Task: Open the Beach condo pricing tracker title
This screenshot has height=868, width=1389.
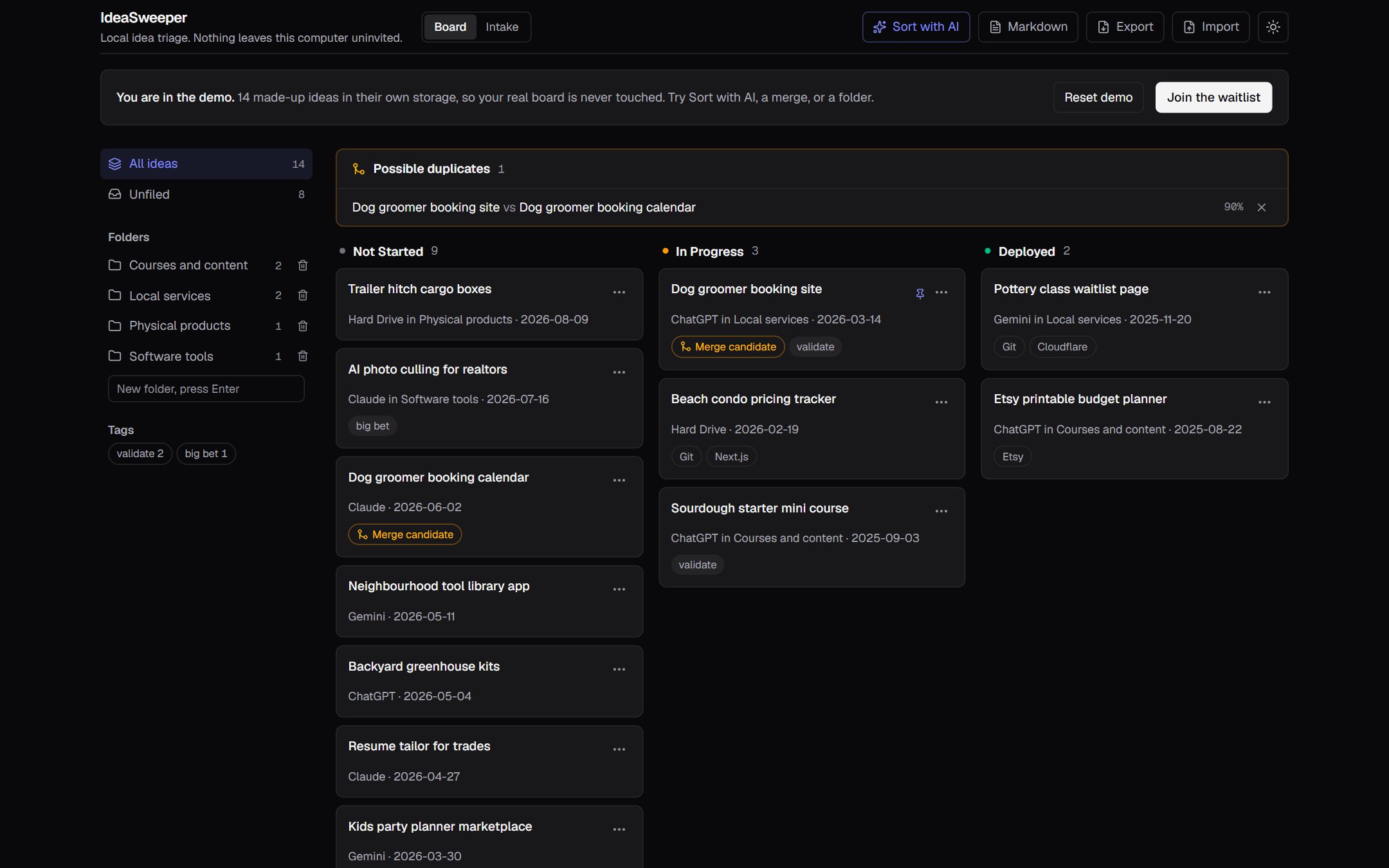Action: point(753,399)
